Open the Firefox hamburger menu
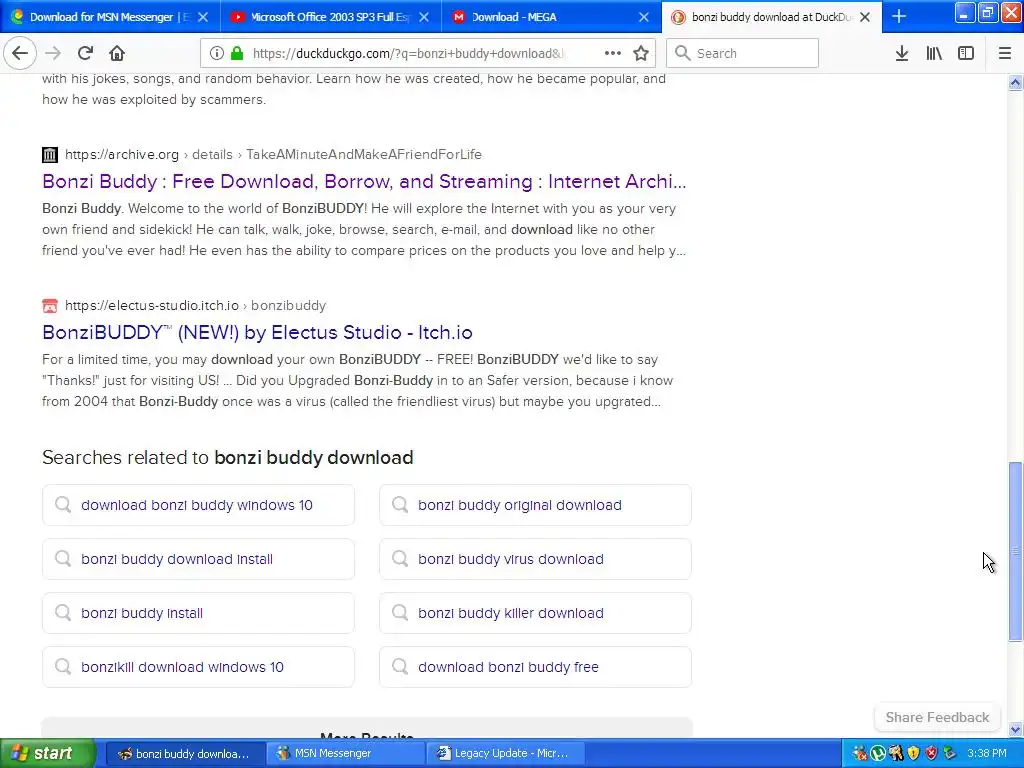The height and width of the screenshot is (768, 1024). click(x=1005, y=54)
